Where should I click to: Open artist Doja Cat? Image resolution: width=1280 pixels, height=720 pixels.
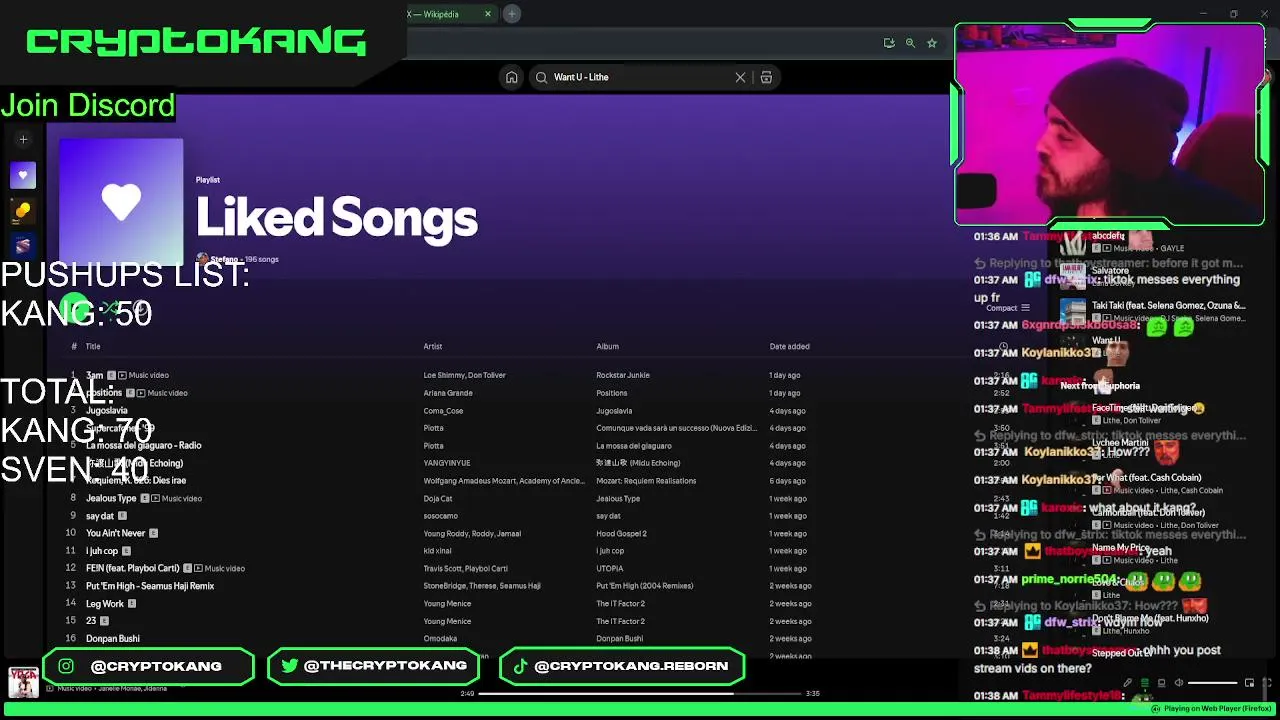point(437,498)
